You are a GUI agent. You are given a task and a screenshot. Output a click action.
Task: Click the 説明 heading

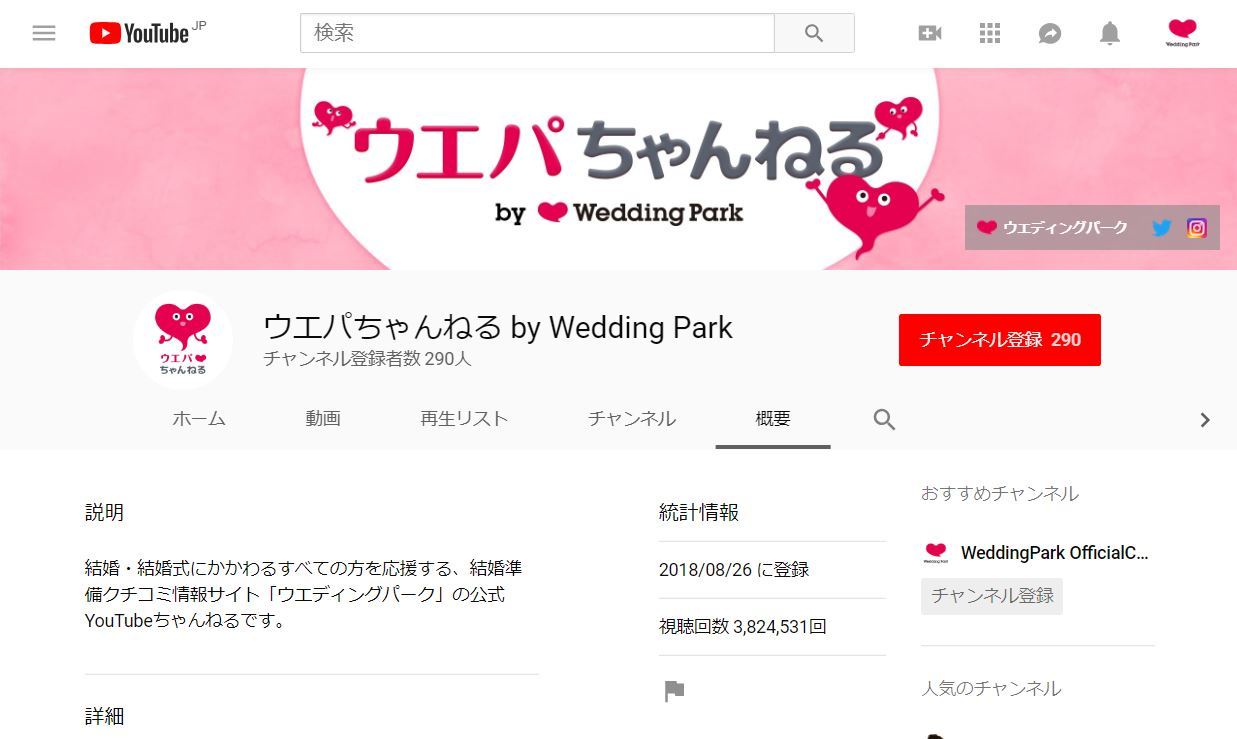tap(104, 513)
